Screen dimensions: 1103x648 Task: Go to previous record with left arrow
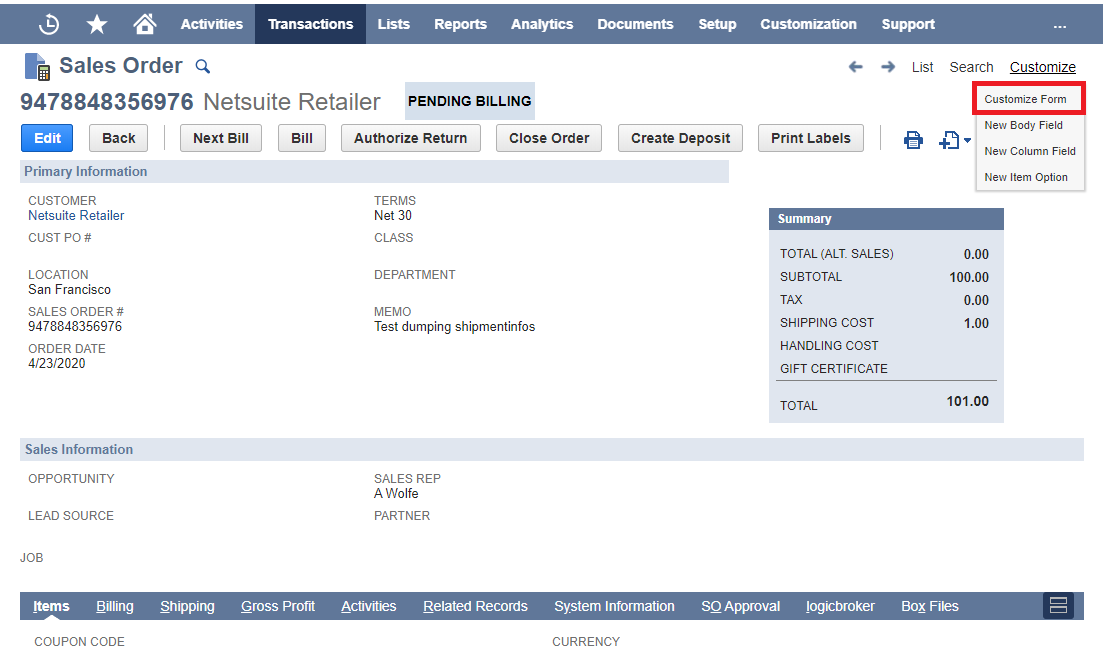pyautogui.click(x=855, y=67)
